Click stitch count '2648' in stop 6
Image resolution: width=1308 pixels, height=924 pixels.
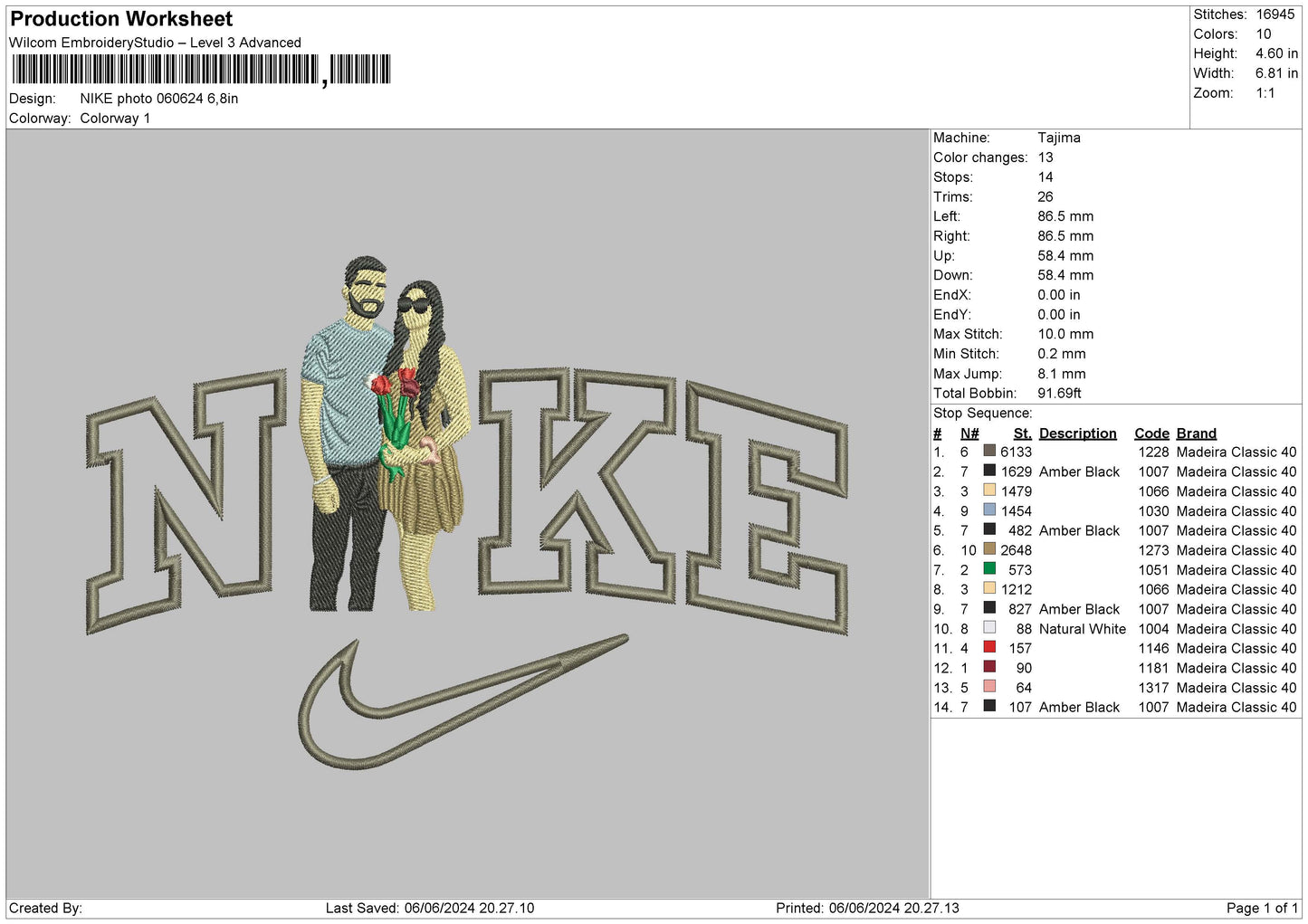[1016, 550]
